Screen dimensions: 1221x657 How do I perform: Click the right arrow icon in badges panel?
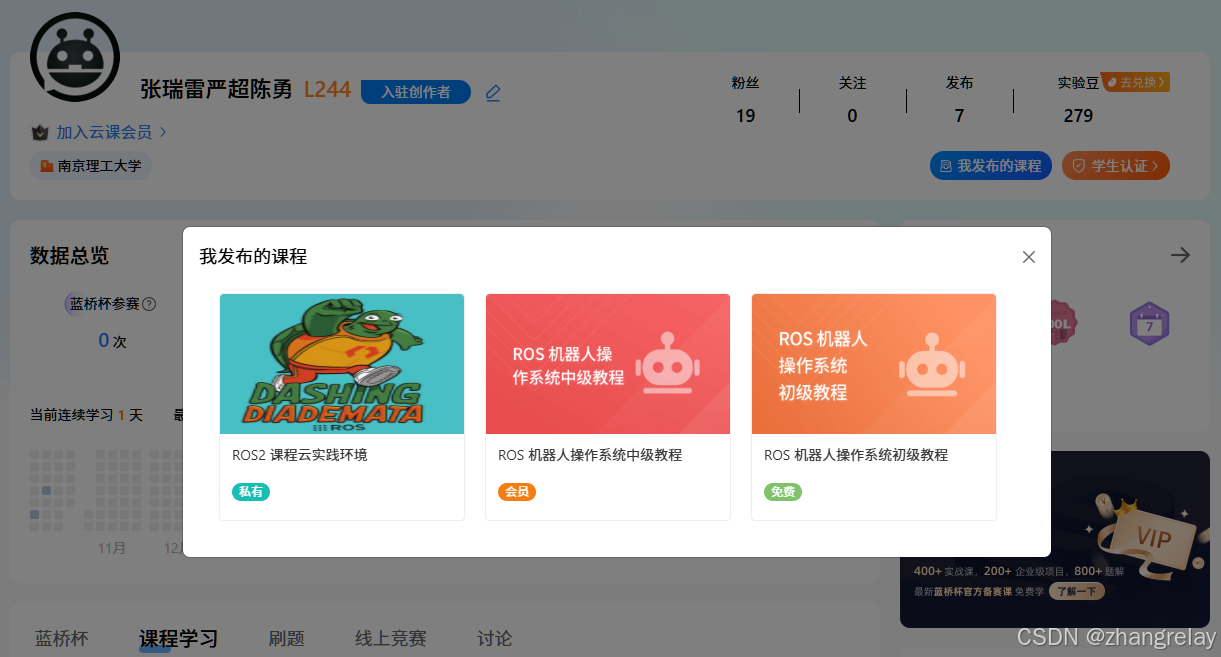pyautogui.click(x=1181, y=255)
